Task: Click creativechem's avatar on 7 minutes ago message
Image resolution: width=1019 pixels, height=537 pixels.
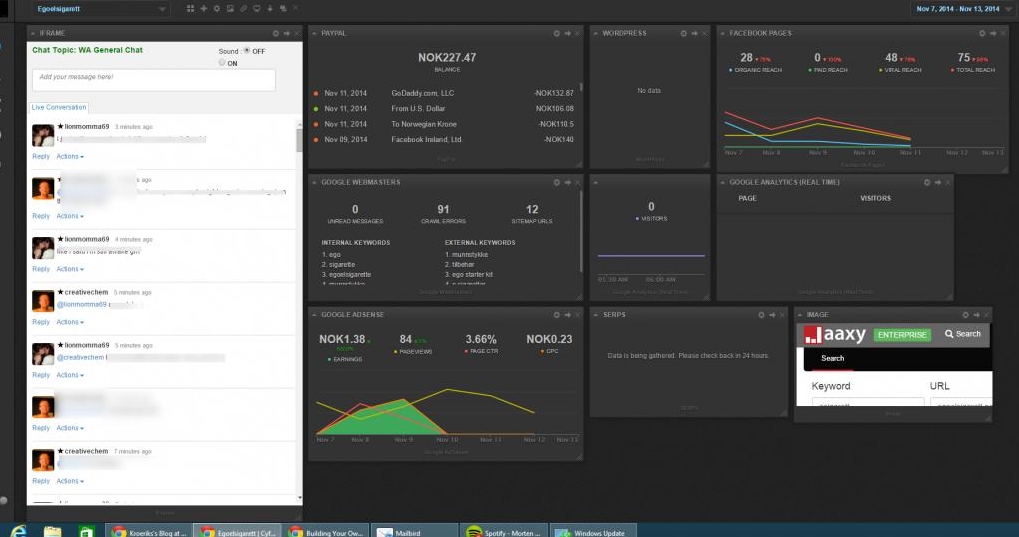Action: (43, 460)
